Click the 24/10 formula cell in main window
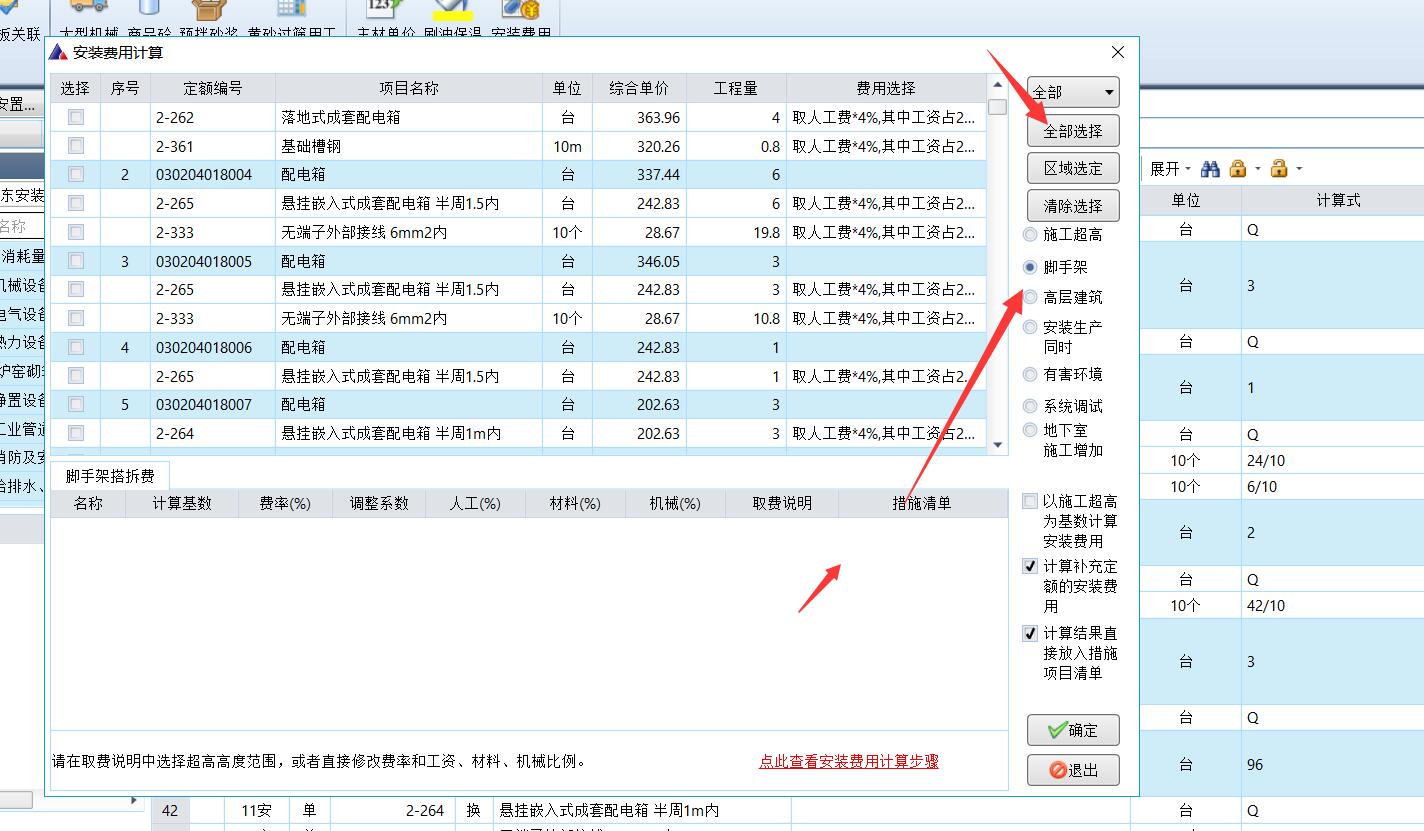The width and height of the screenshot is (1424, 831). click(1332, 462)
